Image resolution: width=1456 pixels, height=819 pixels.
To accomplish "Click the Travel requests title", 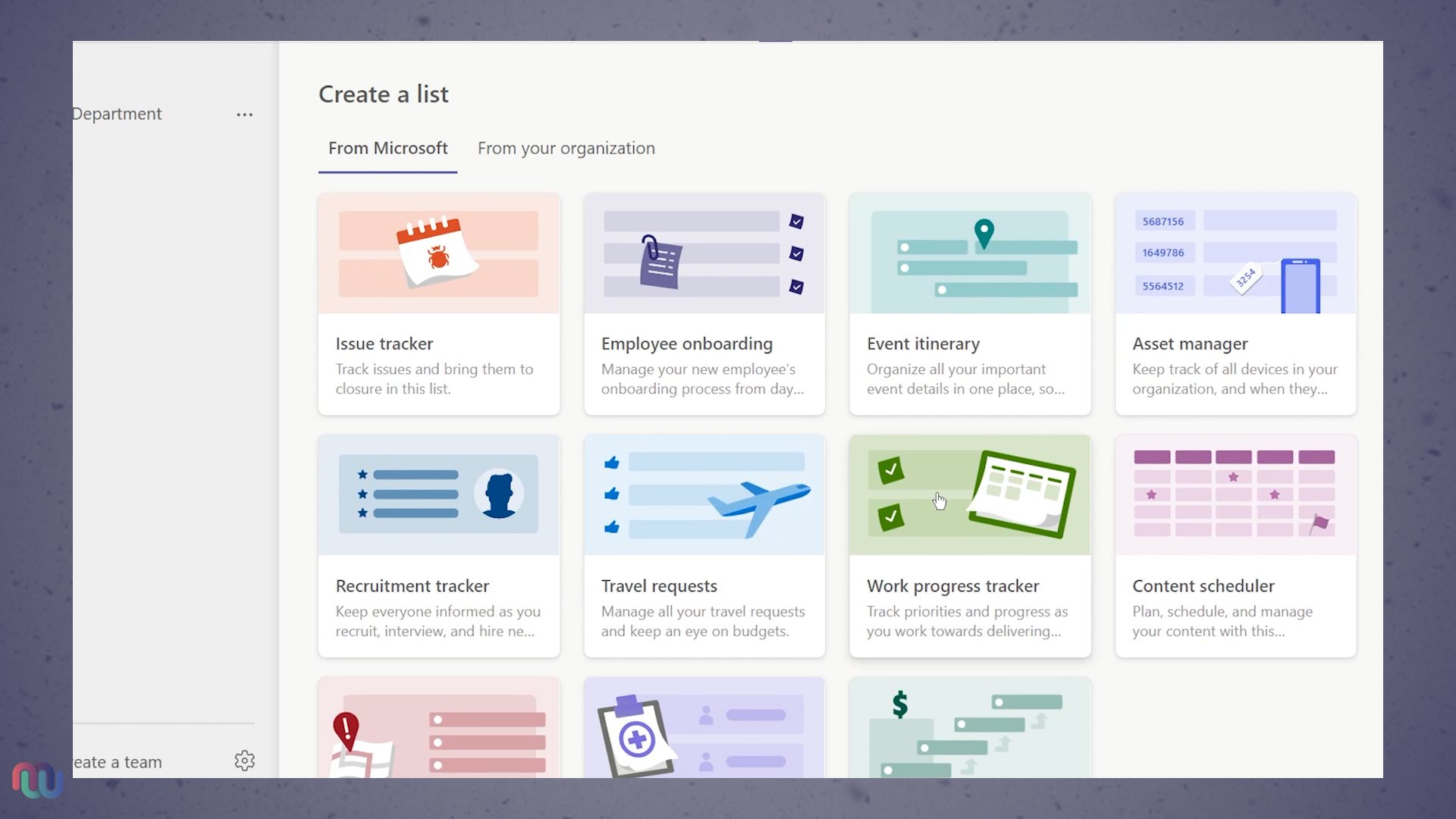I will pos(659,585).
